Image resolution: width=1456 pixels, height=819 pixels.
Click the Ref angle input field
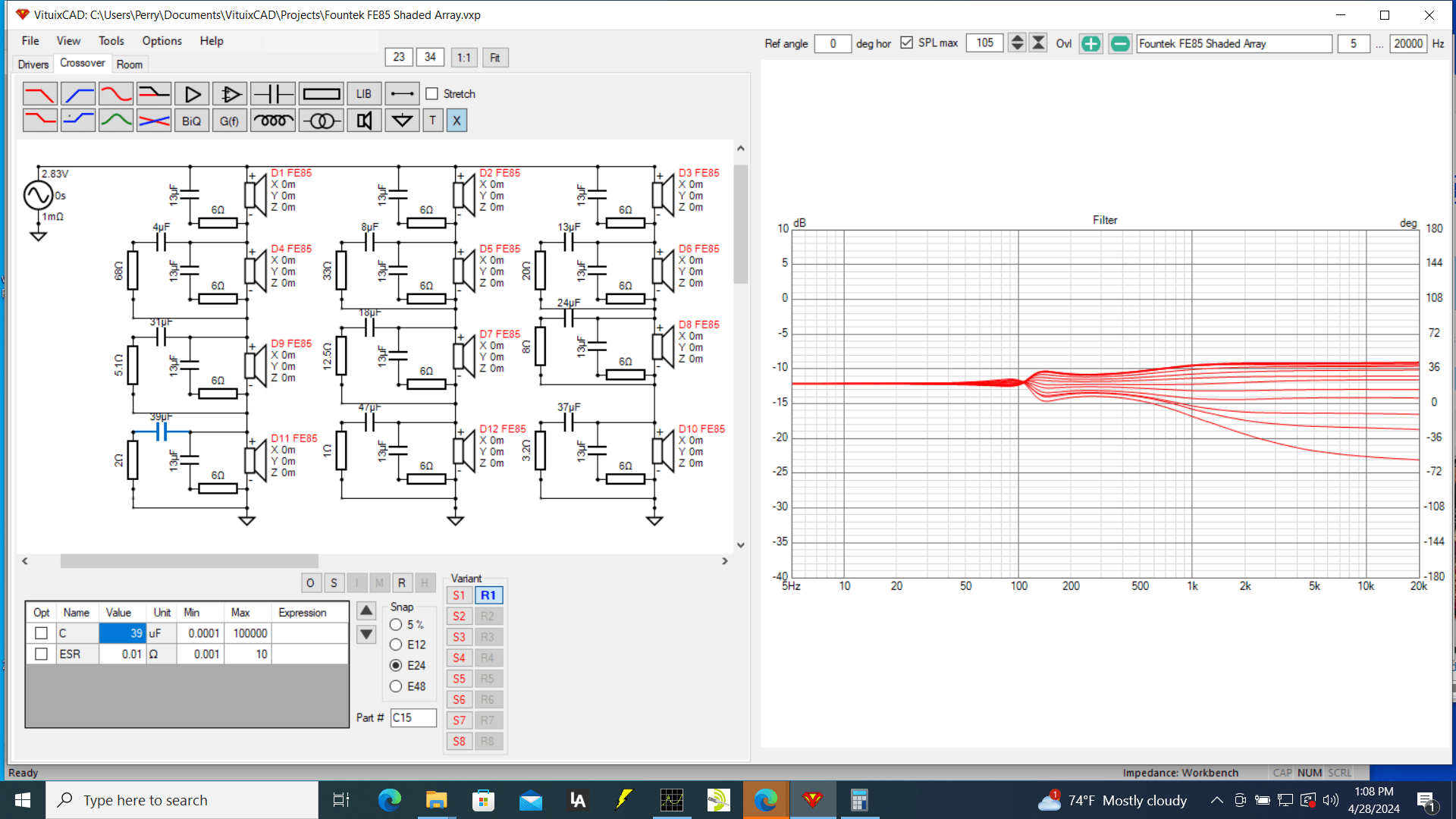(x=833, y=44)
